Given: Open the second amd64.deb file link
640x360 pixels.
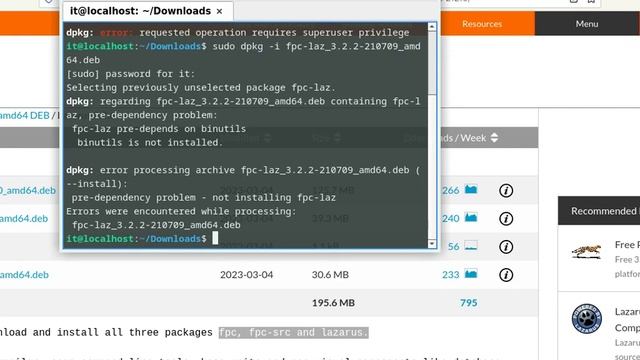Looking at the screenshot, I should pyautogui.click(x=24, y=218).
